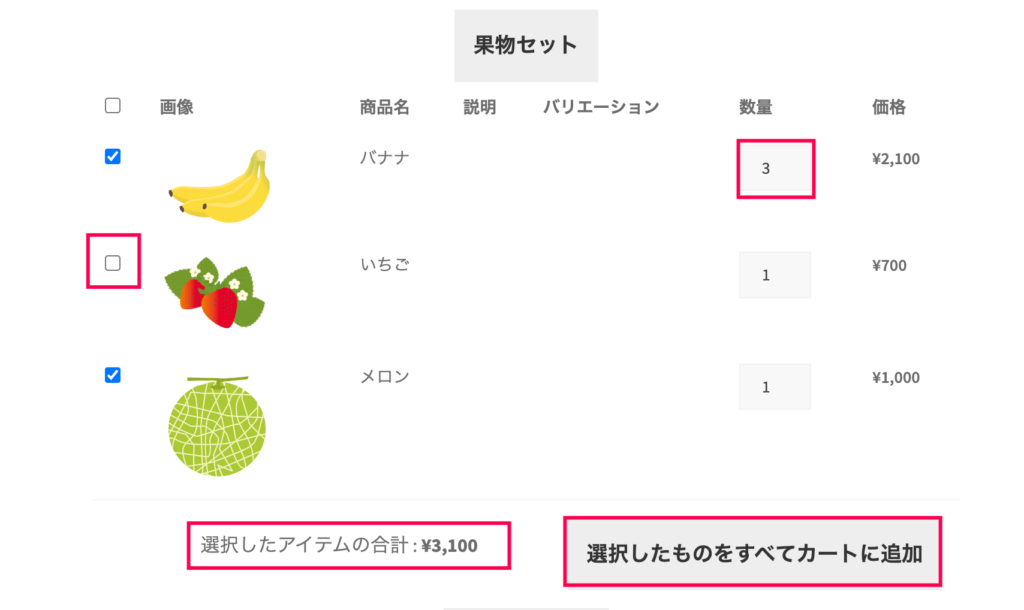Image resolution: width=1024 pixels, height=610 pixels.
Task: Check the いちご row checkbox
Action: (112, 263)
